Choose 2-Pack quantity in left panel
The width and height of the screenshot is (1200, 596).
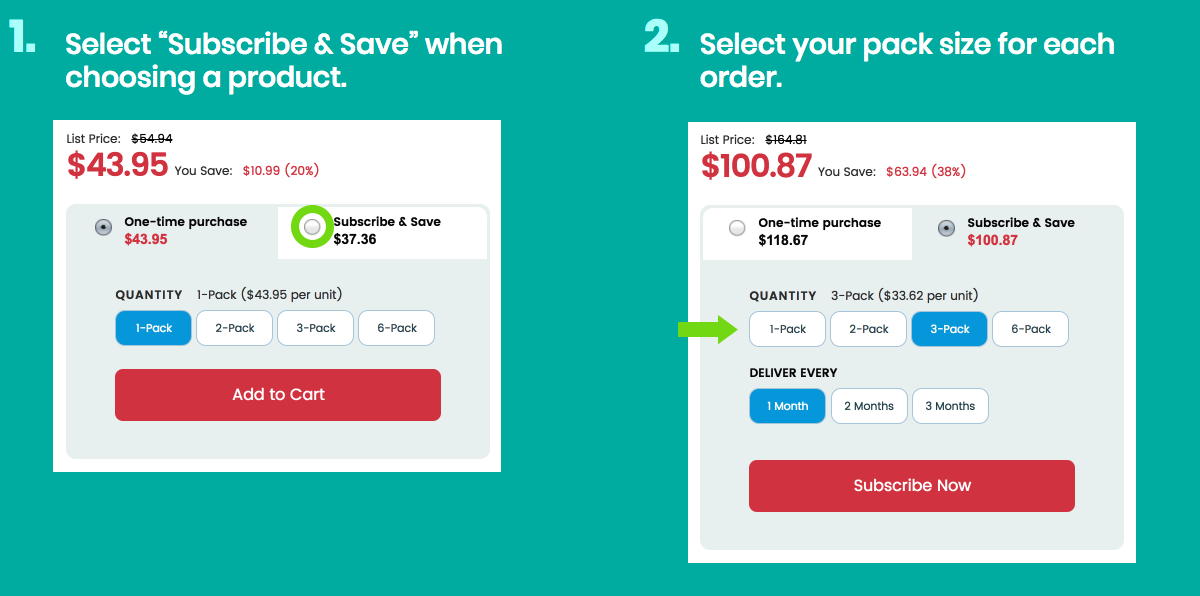click(x=235, y=328)
